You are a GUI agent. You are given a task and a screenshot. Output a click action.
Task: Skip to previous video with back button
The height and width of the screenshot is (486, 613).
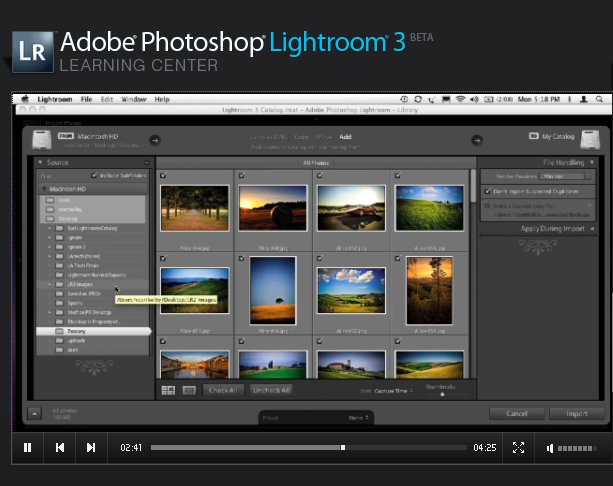pos(60,448)
